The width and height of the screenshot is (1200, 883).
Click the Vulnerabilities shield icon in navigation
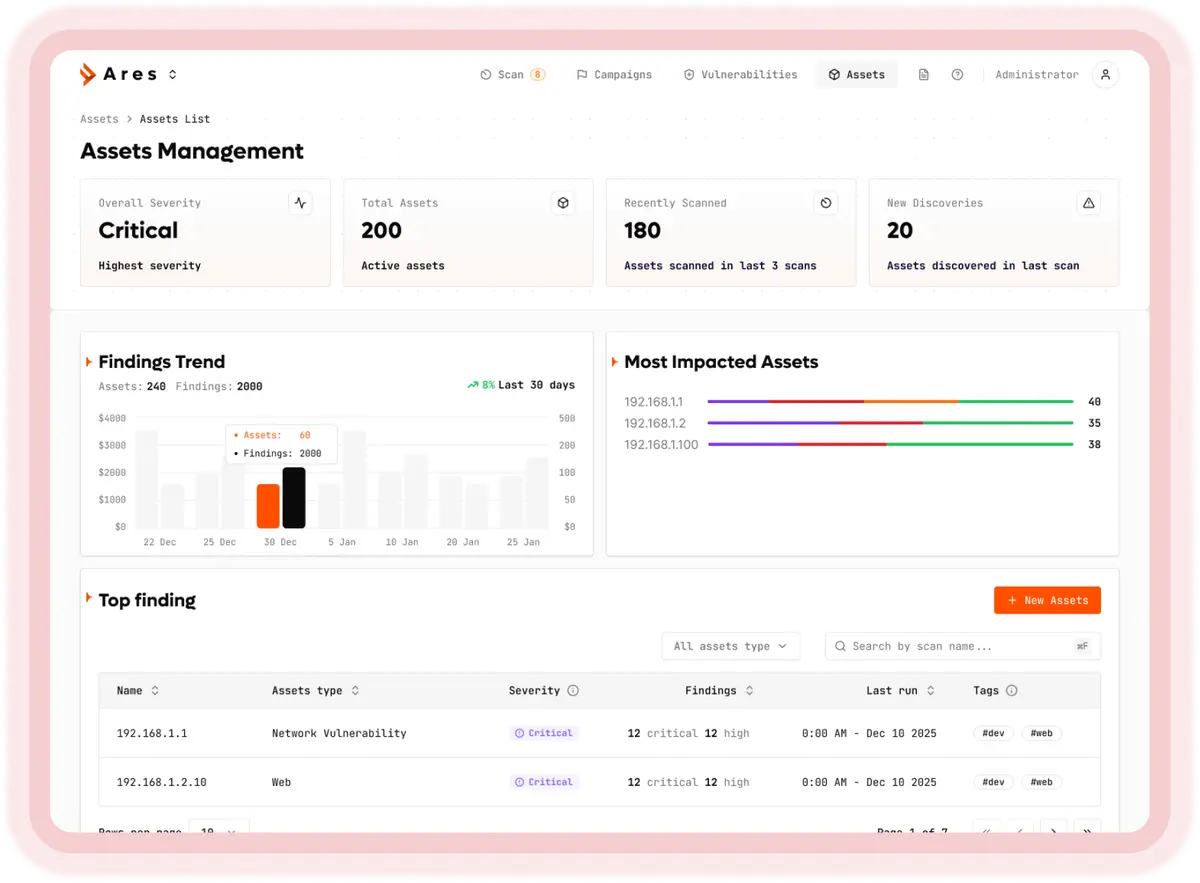688,74
